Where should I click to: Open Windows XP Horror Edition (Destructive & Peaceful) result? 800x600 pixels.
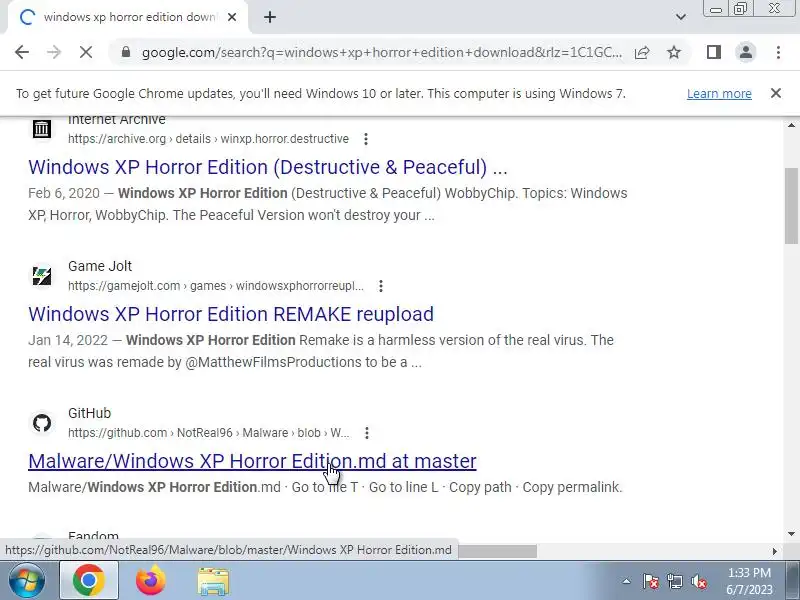(268, 167)
